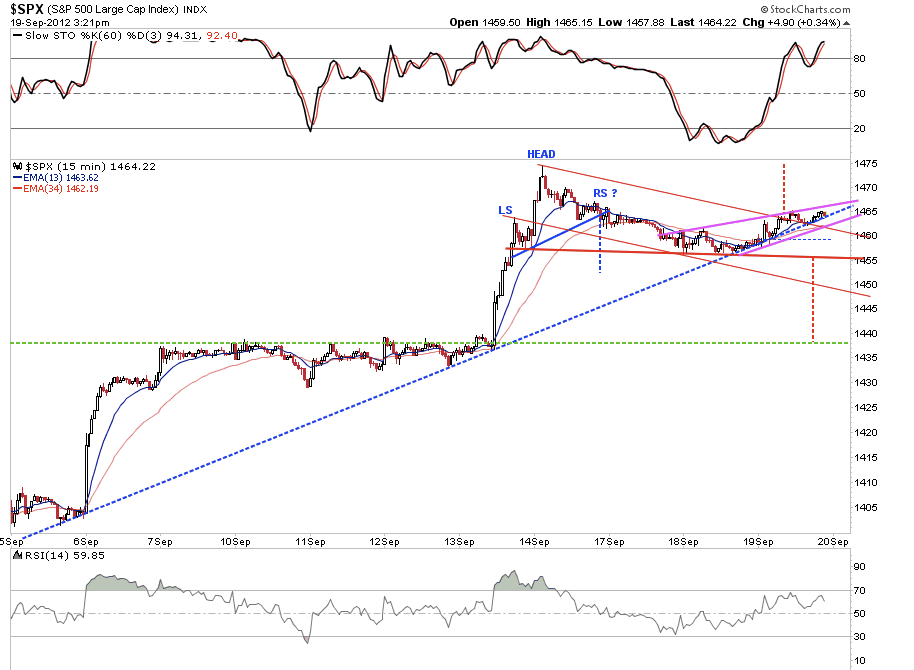Click the INDX exchange label
The height and width of the screenshot is (670, 914).
195,10
